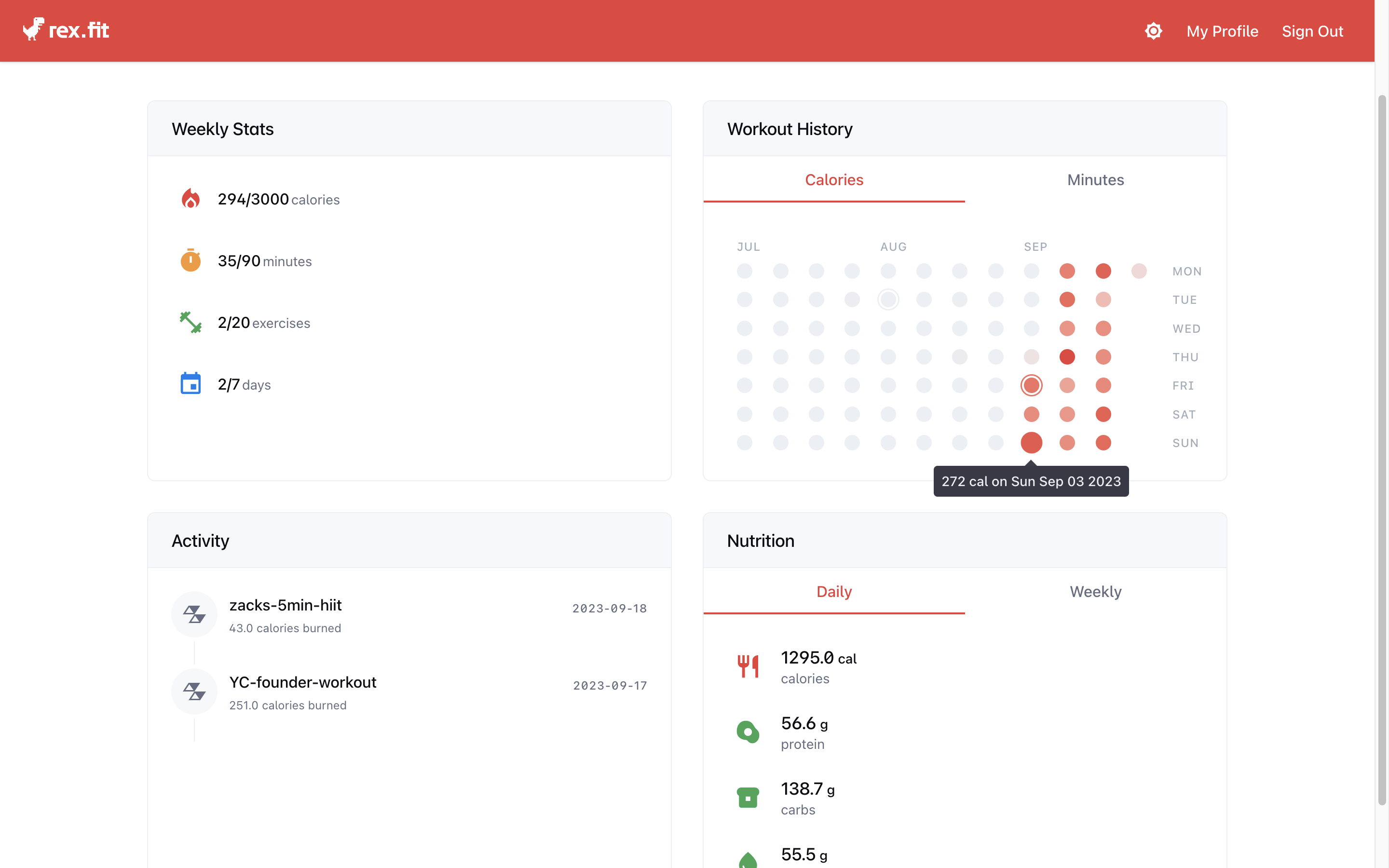Select the Daily nutrition tab
The width and height of the screenshot is (1389, 868).
tap(834, 591)
